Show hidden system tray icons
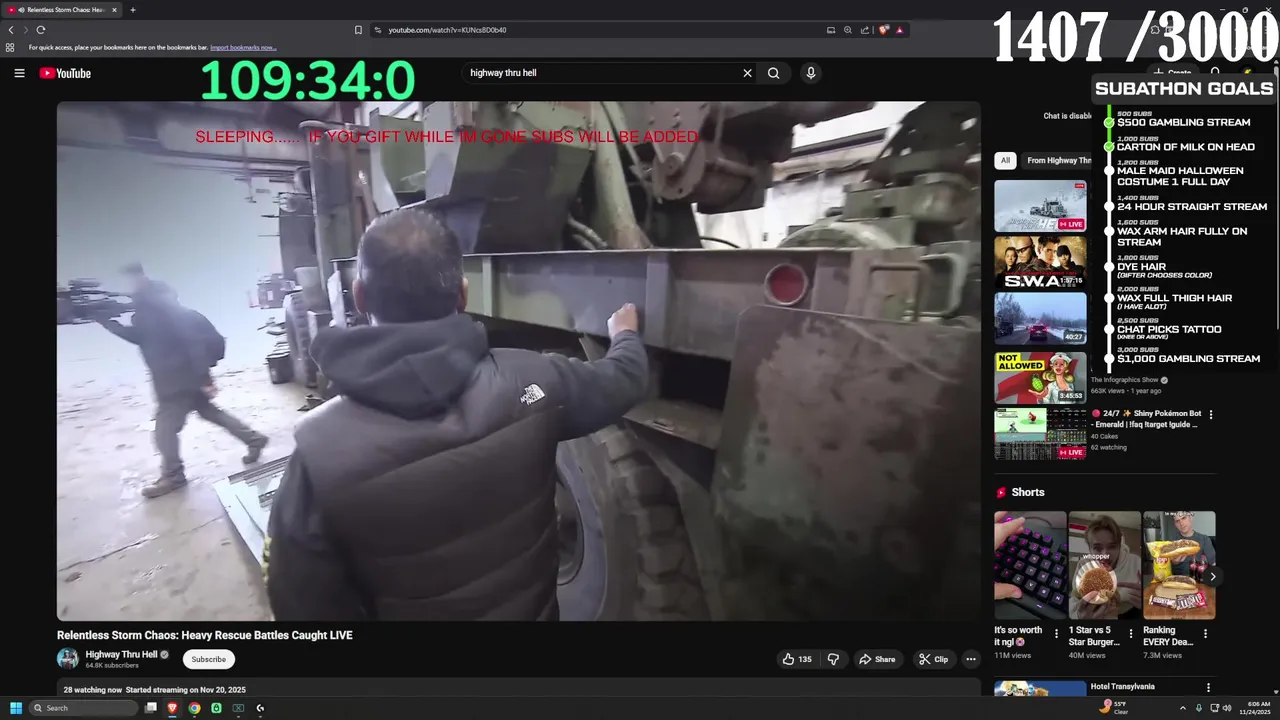The image size is (1280, 720). (x=1182, y=708)
